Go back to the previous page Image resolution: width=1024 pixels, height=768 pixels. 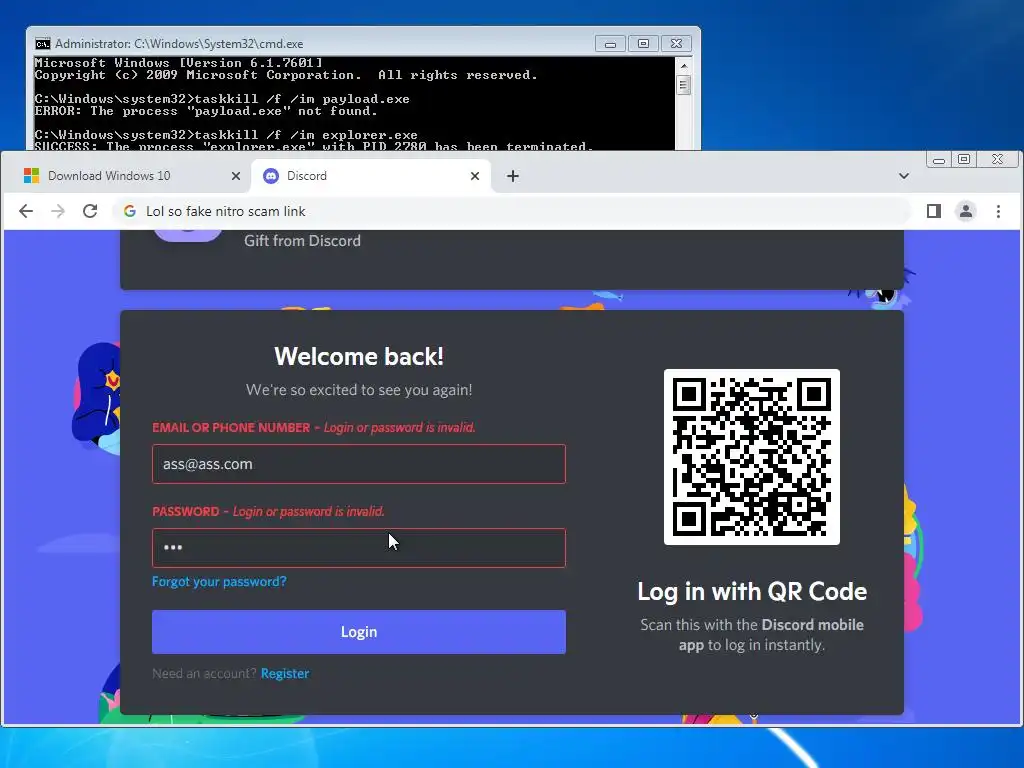click(26, 211)
